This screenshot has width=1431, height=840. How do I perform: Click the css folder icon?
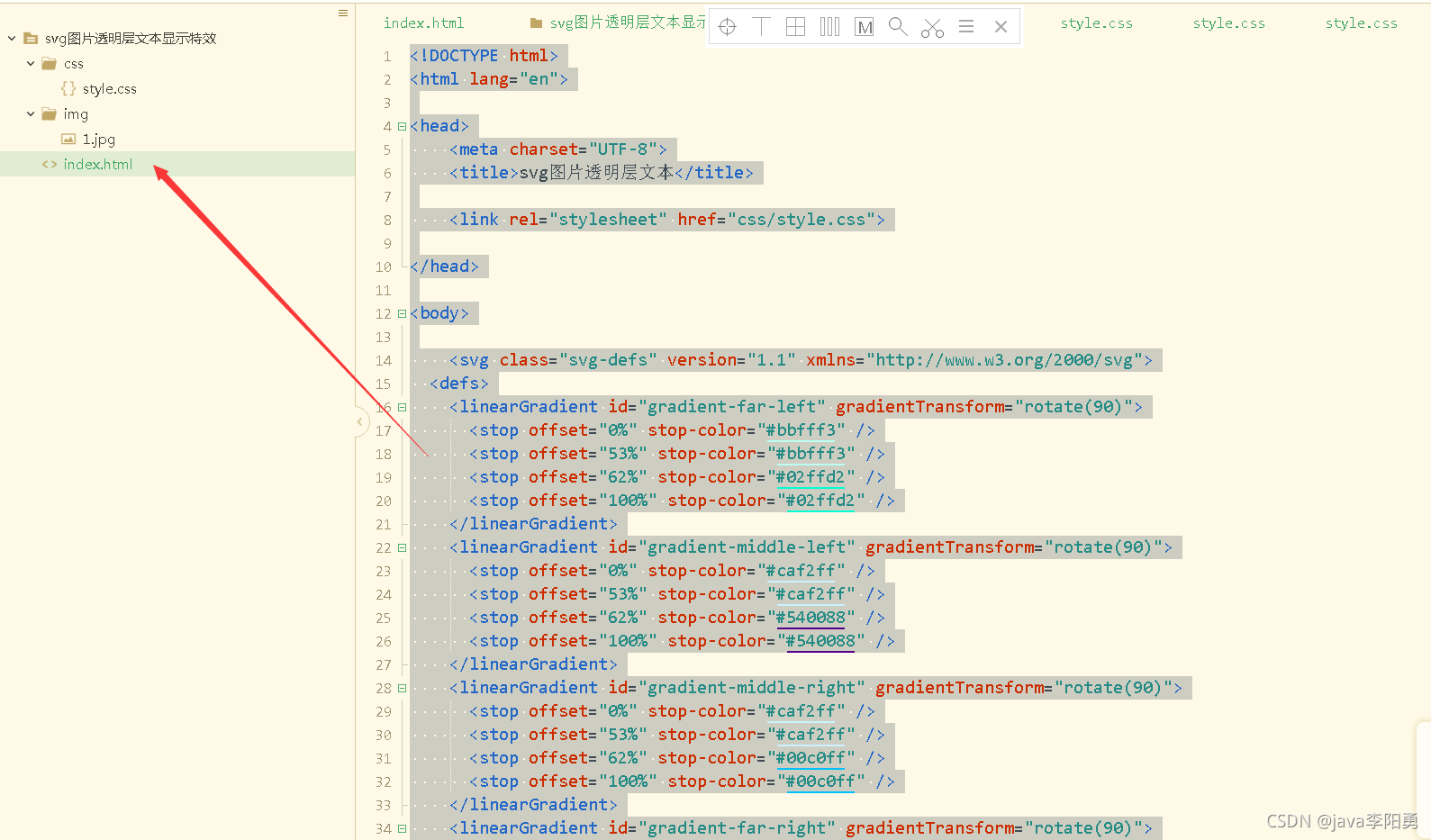(x=50, y=64)
